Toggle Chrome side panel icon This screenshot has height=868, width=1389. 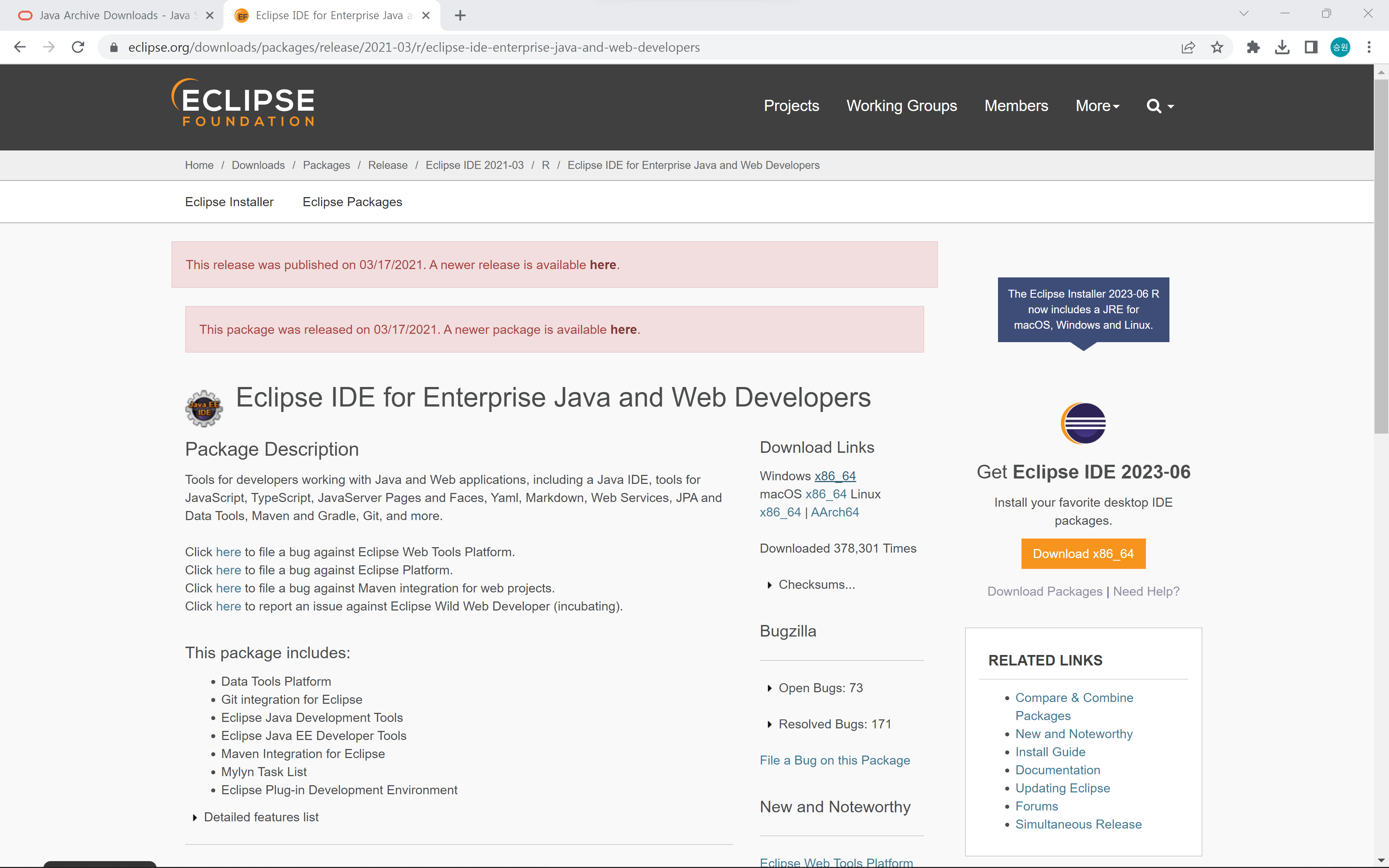[x=1311, y=47]
